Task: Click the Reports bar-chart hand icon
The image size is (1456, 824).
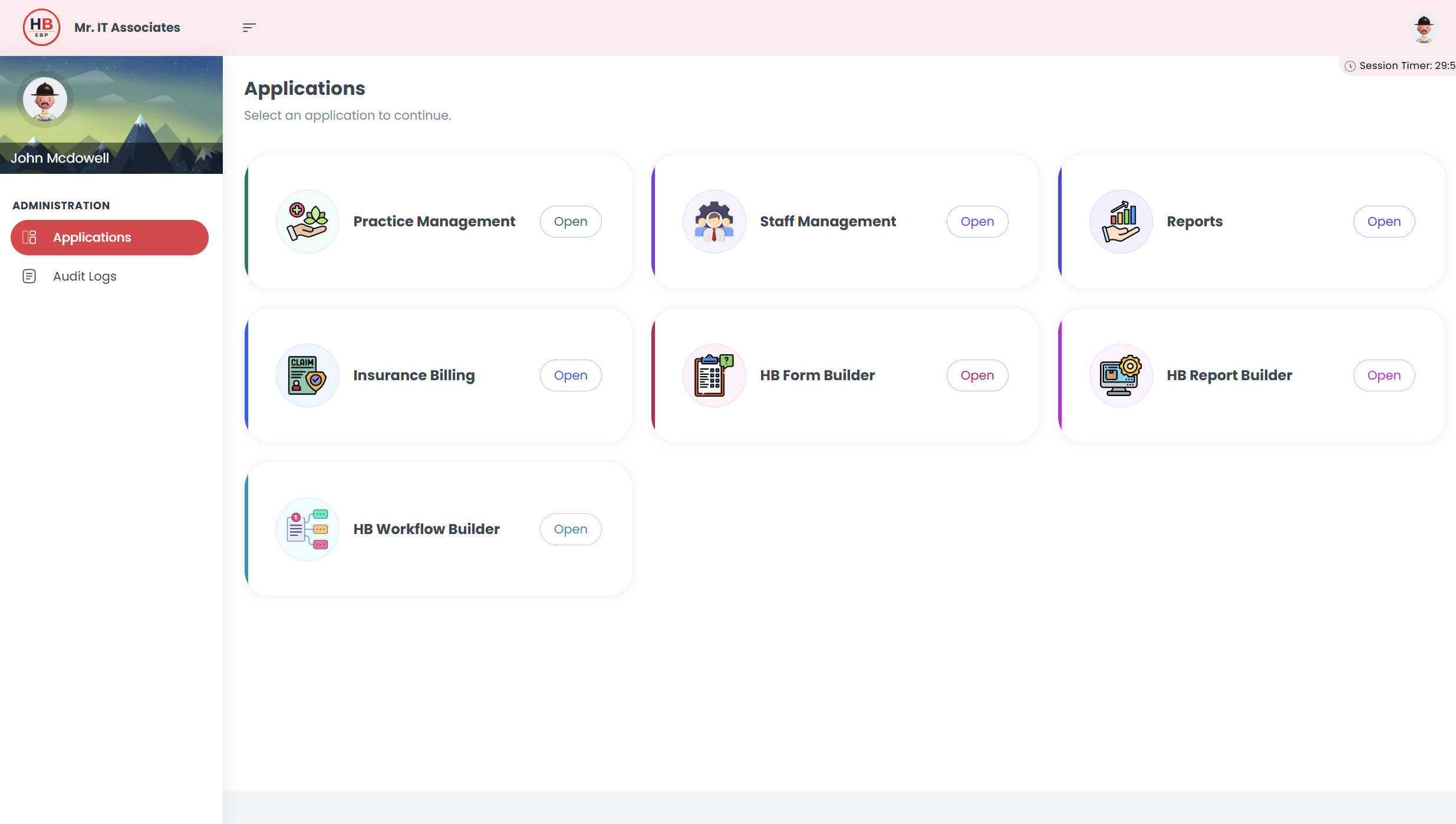Action: [1121, 222]
